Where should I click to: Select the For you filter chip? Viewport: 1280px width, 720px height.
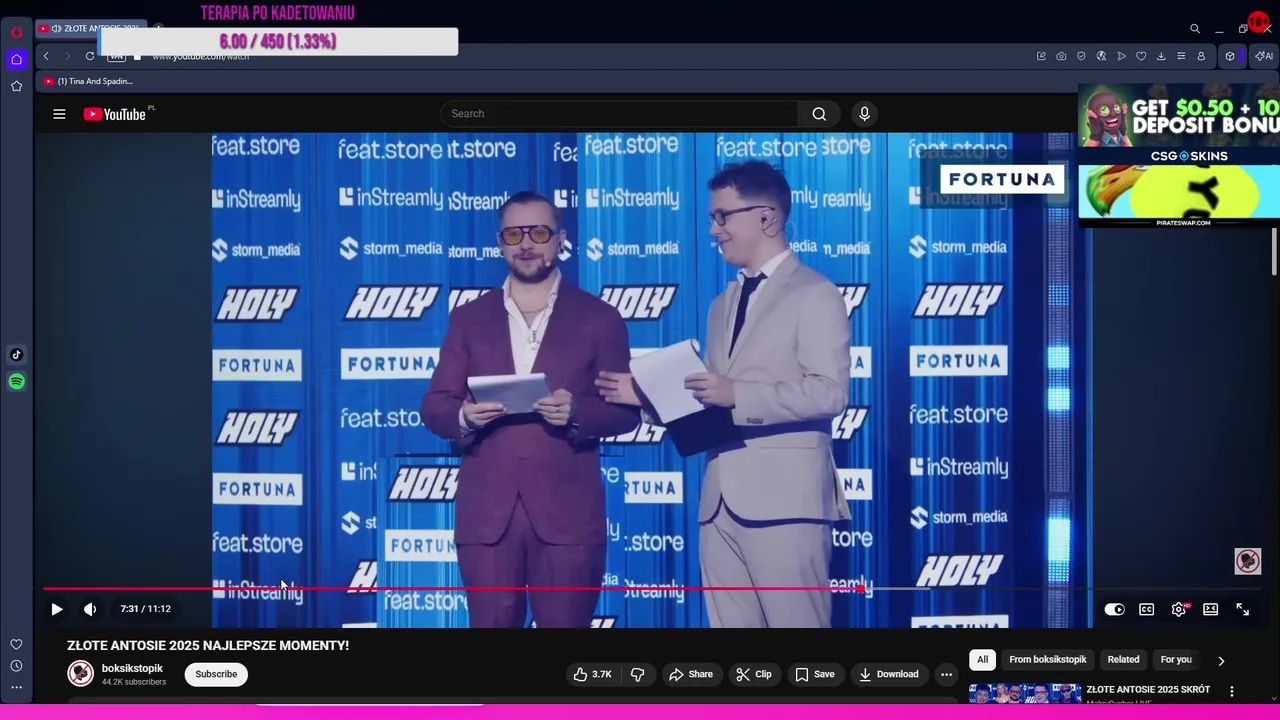point(1176,660)
